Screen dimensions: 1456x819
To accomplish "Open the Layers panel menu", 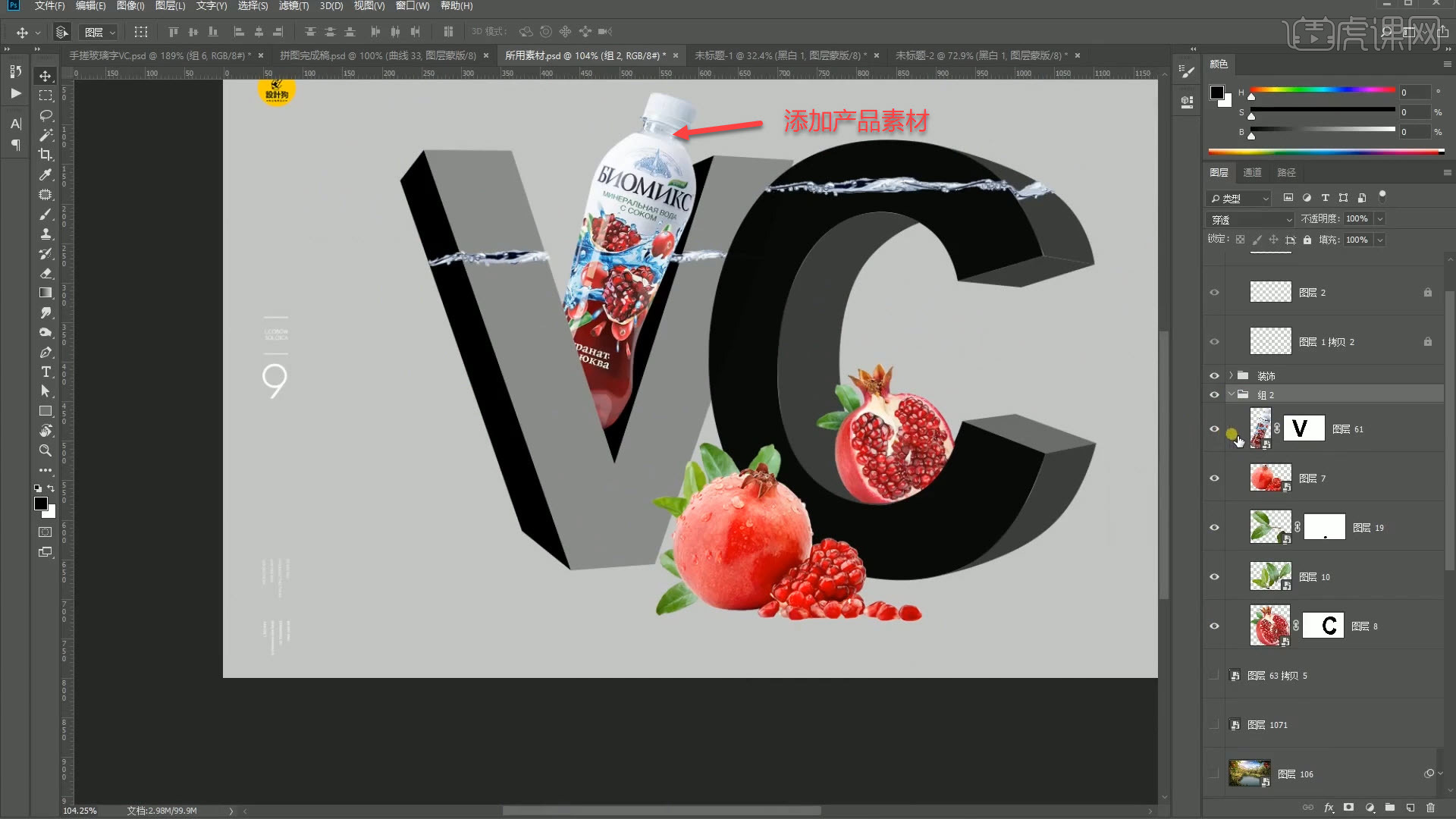I will coord(1447,173).
